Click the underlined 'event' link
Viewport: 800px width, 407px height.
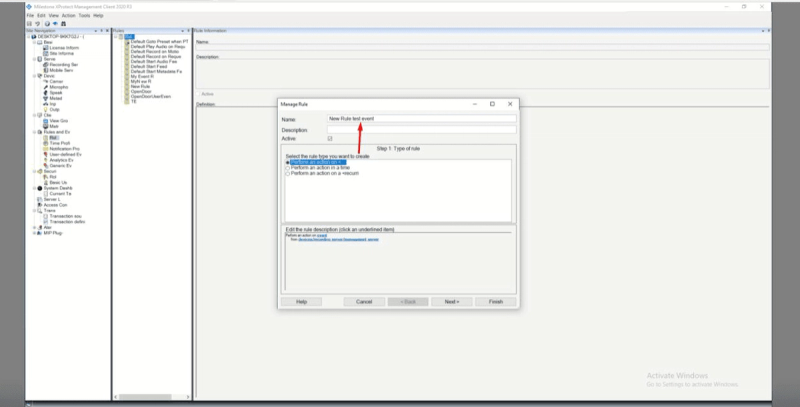point(322,236)
